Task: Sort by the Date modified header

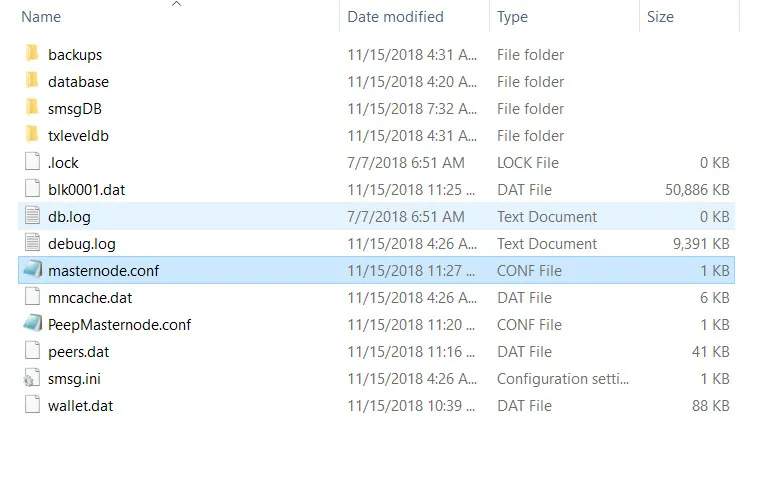Action: pyautogui.click(x=395, y=17)
